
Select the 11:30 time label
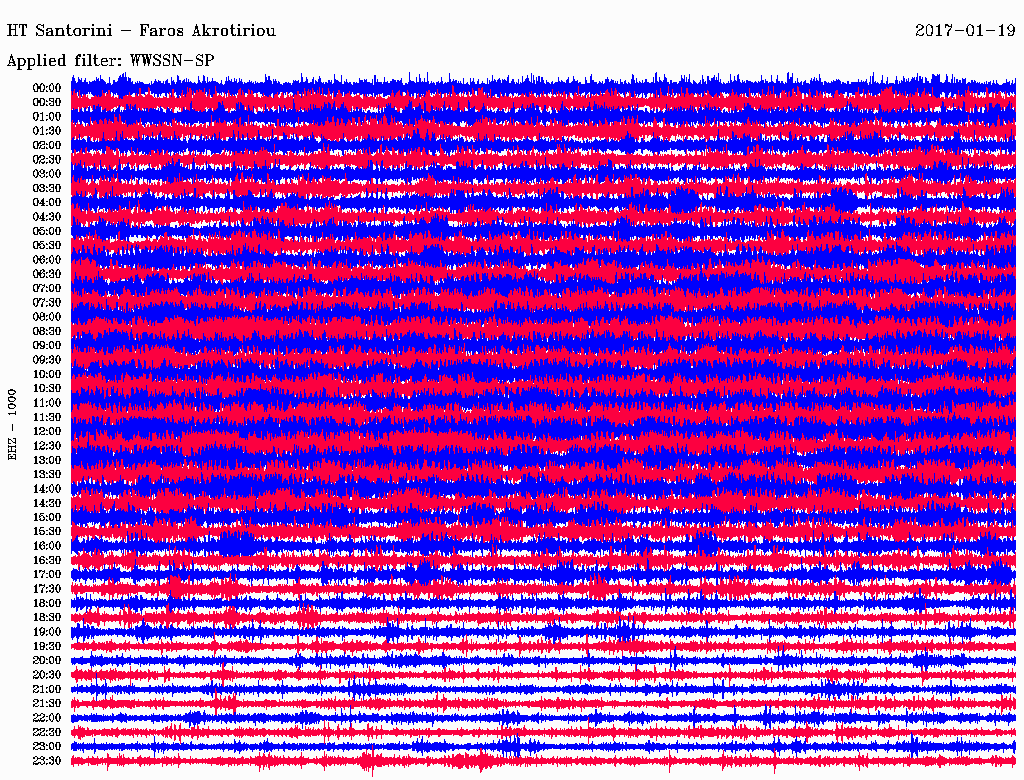47,417
